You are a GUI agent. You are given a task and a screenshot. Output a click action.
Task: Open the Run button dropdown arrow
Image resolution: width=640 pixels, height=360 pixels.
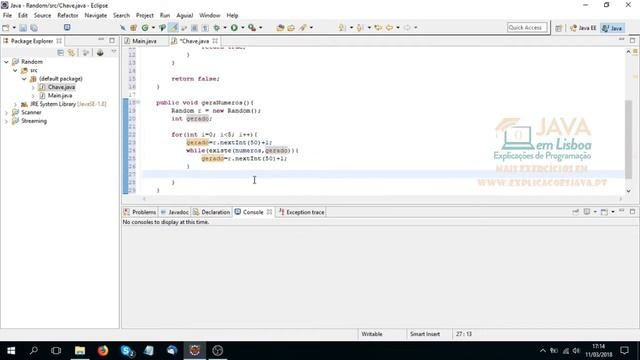pos(242,28)
